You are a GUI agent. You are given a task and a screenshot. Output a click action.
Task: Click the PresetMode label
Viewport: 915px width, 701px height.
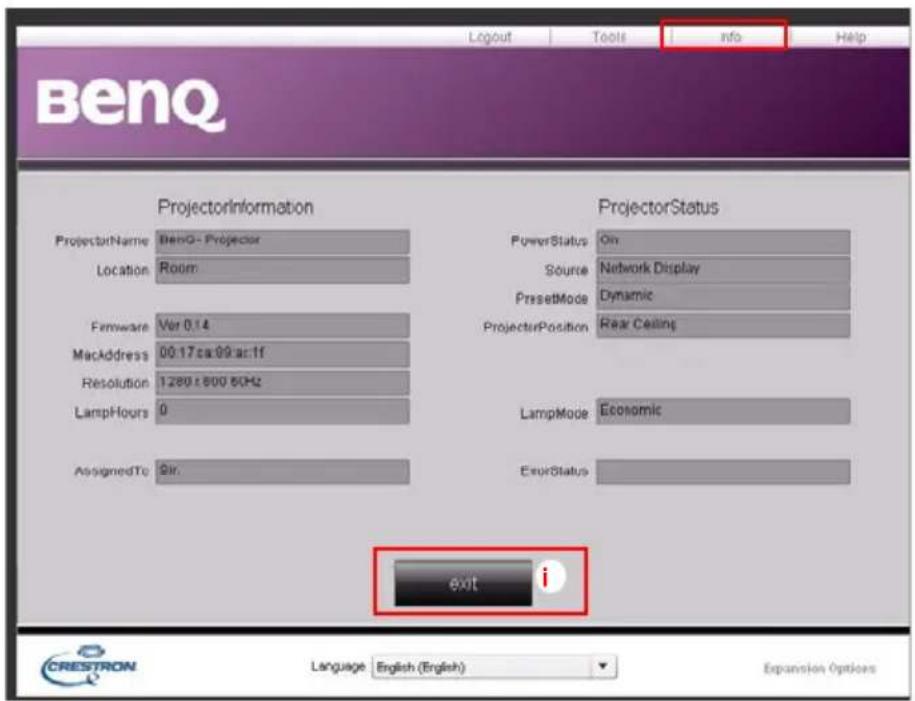[x=551, y=299]
